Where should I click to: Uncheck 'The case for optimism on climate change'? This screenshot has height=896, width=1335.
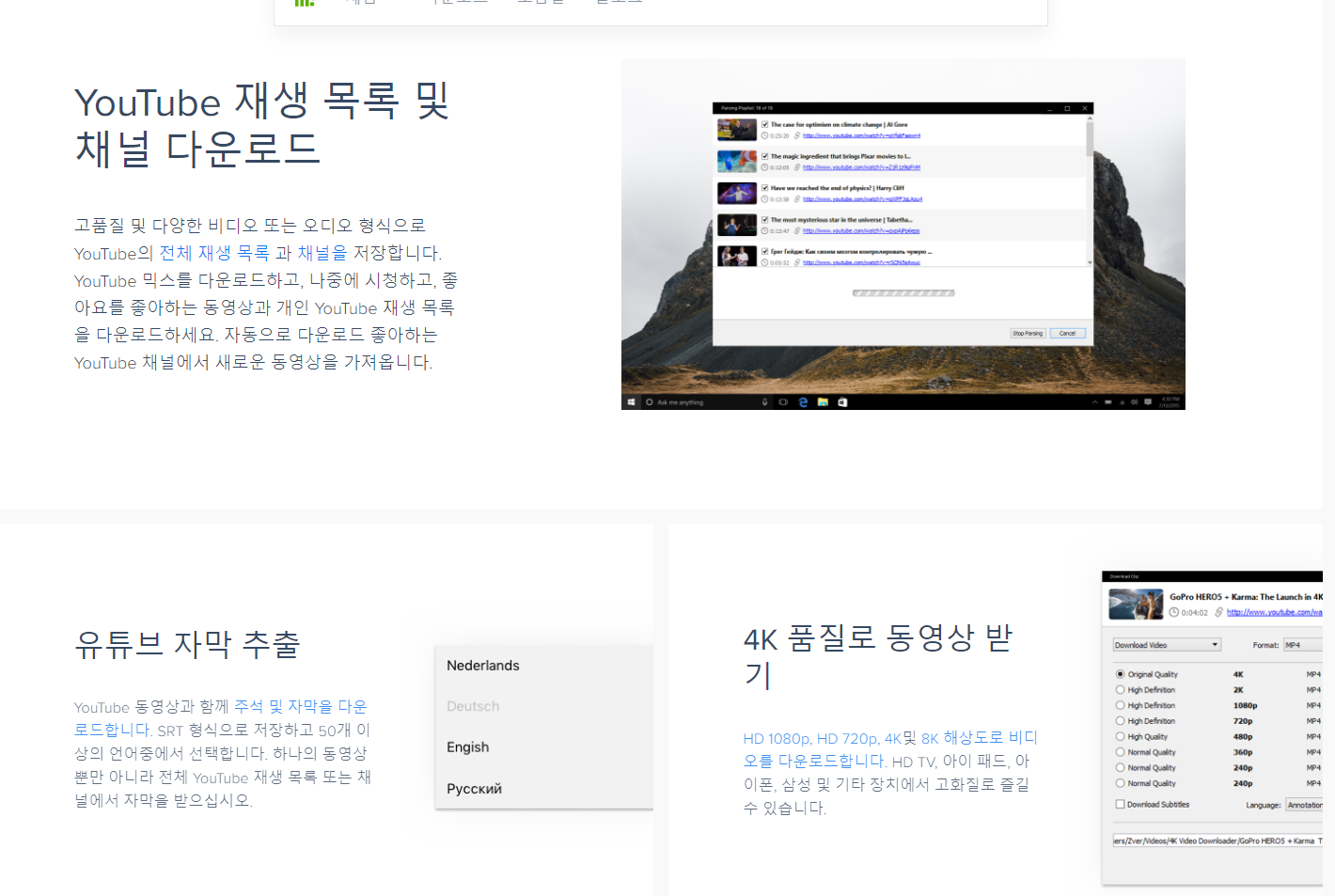point(764,124)
